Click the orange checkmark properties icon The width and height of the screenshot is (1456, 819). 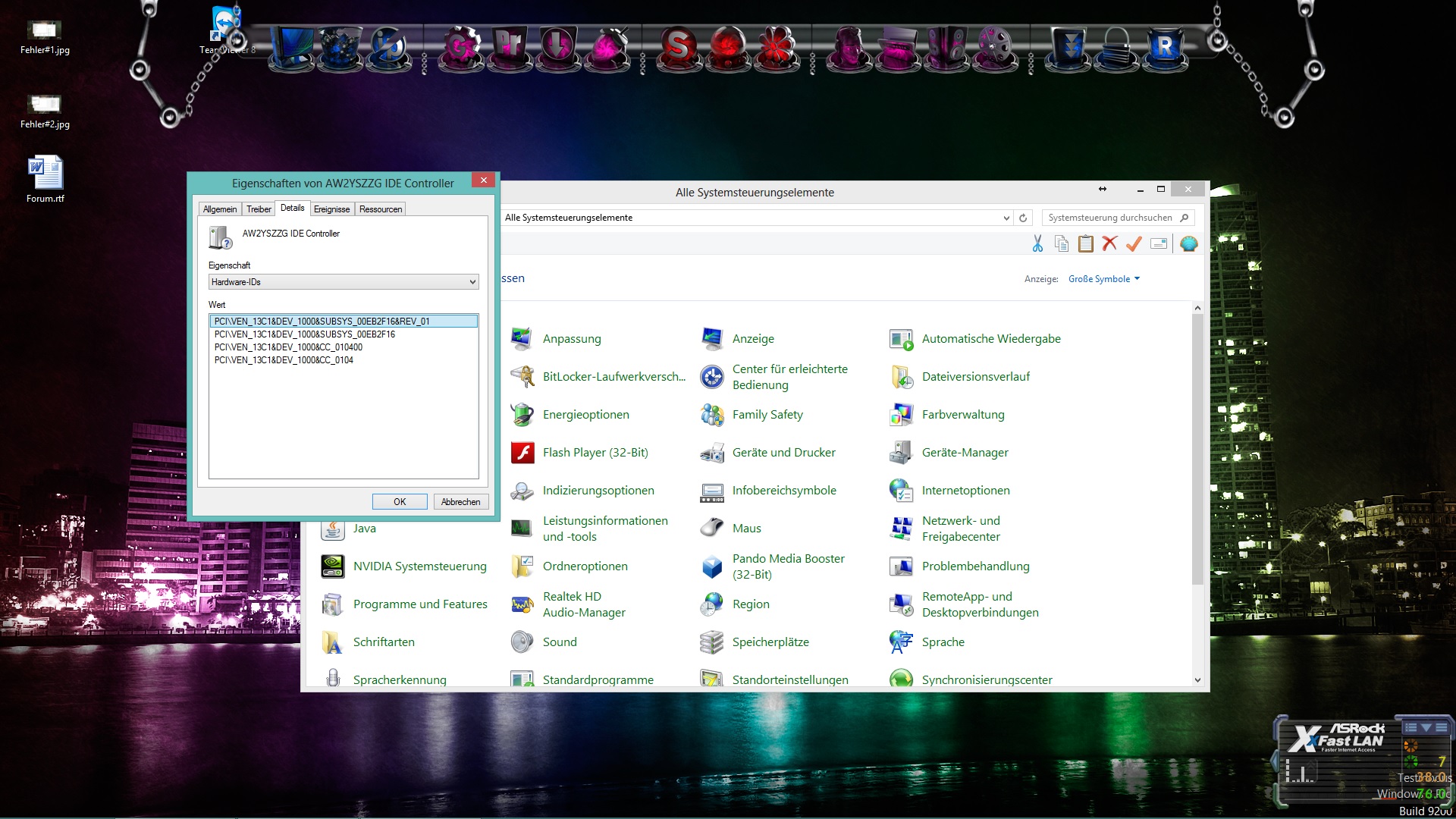coord(1134,243)
